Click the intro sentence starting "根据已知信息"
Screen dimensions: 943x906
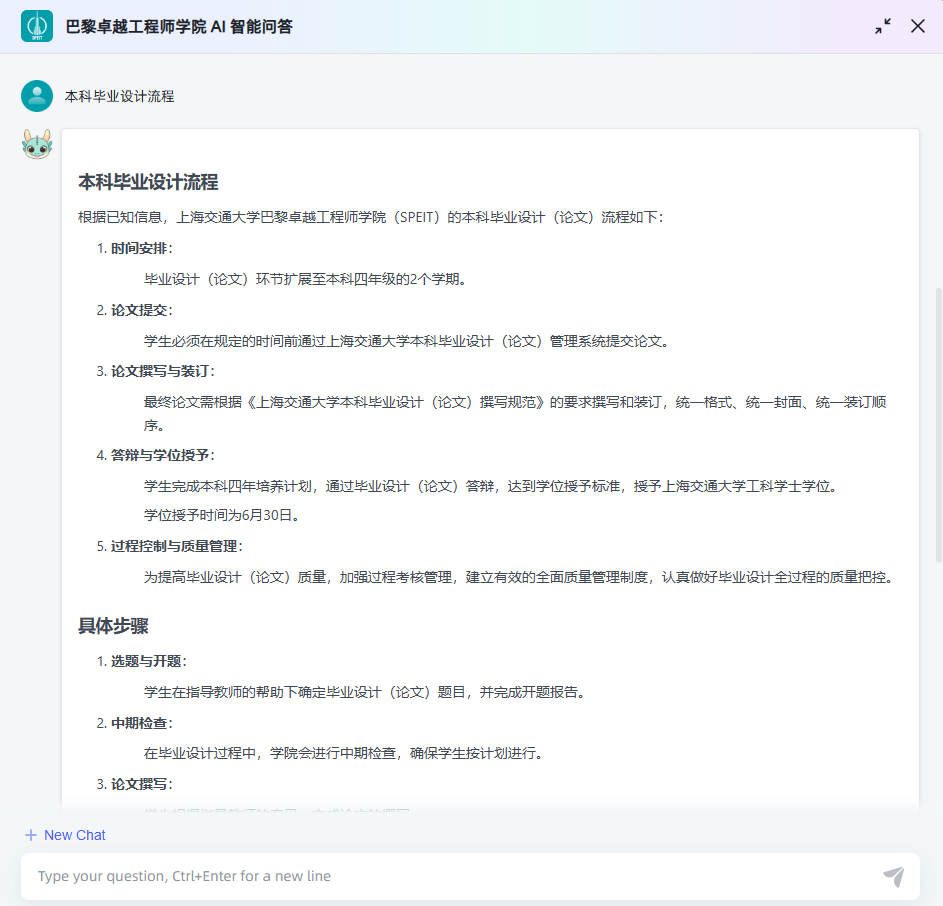tap(370, 217)
